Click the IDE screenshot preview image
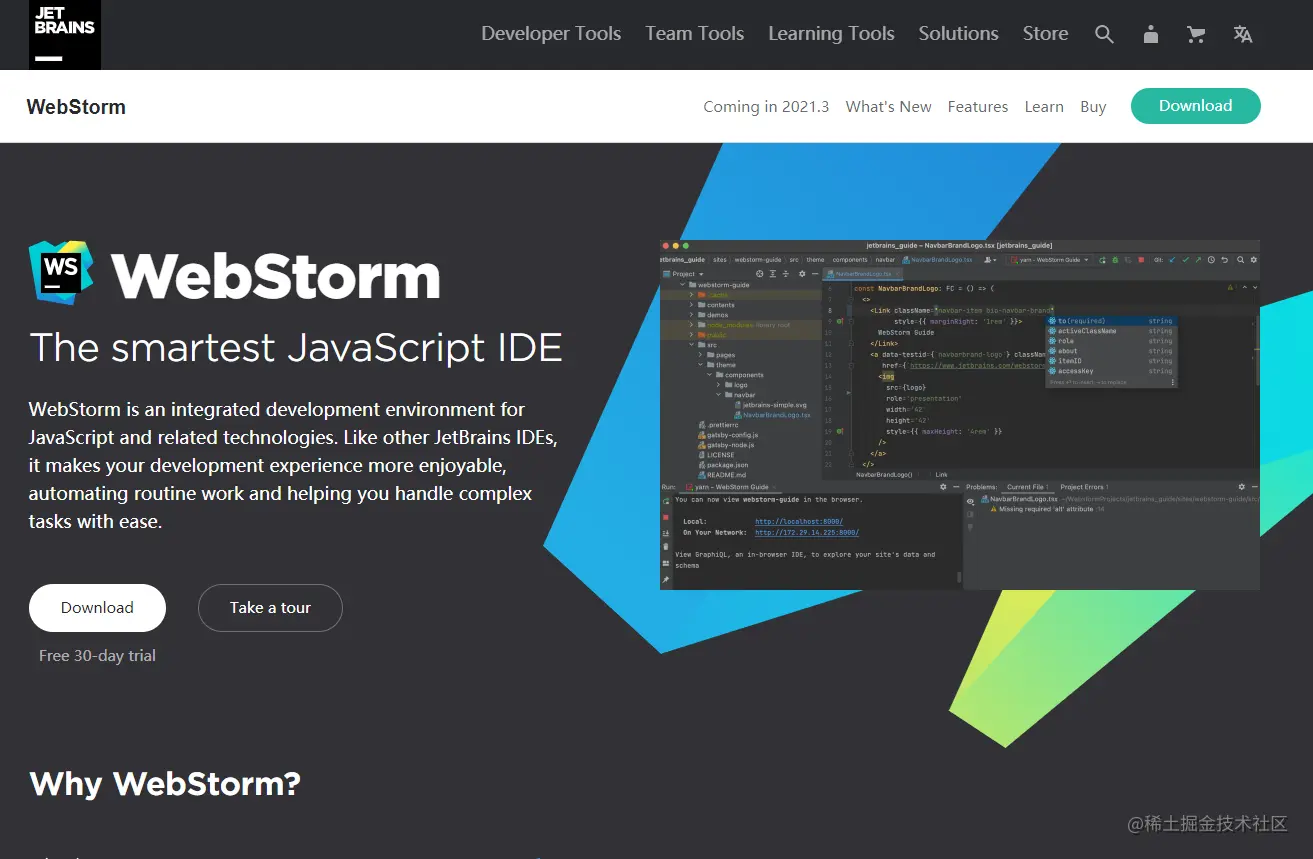Screen dimensions: 1313x859 [960, 415]
